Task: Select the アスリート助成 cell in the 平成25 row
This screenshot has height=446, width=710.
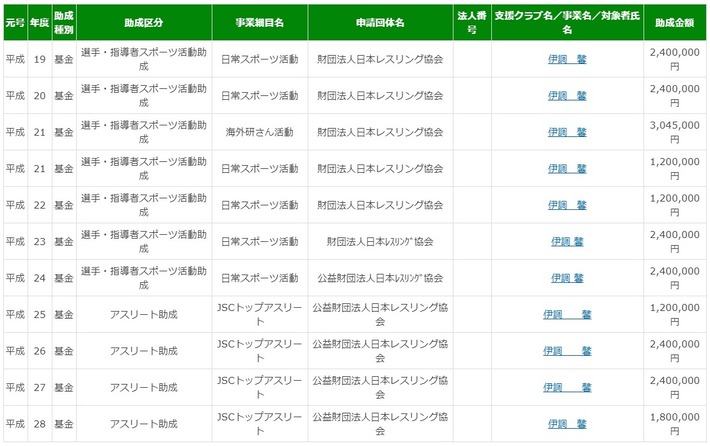Action: point(144,315)
